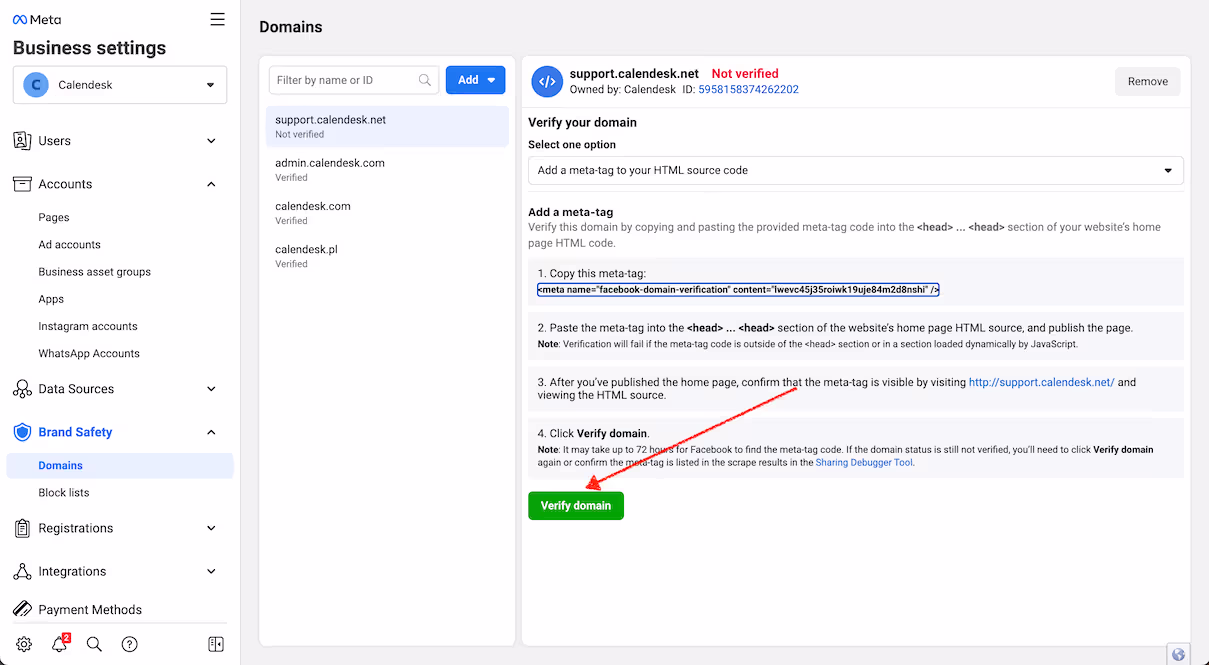Collapse the Accounts section chevron
1209x665 pixels.
[211, 184]
